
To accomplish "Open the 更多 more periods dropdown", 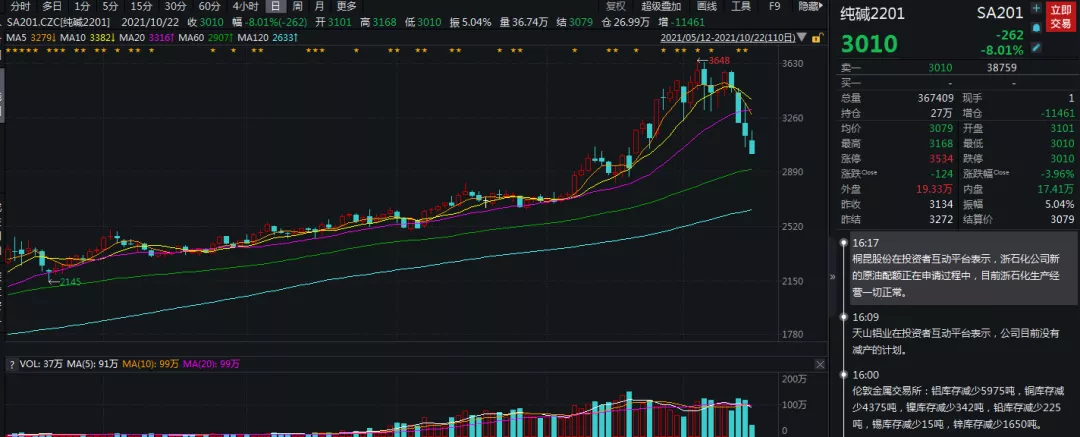I will tap(346, 7).
